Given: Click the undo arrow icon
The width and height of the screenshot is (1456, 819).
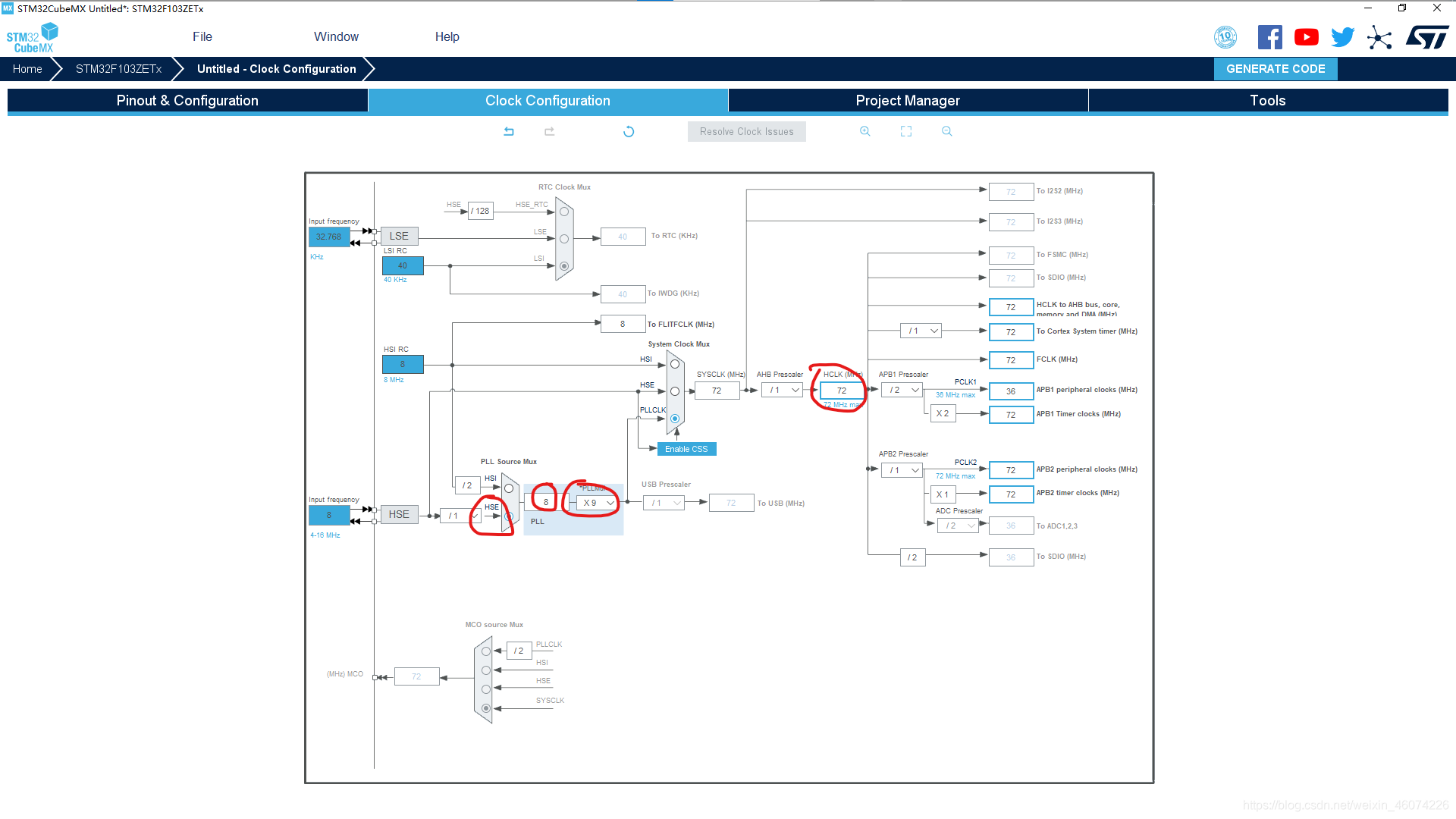Looking at the screenshot, I should 509,131.
